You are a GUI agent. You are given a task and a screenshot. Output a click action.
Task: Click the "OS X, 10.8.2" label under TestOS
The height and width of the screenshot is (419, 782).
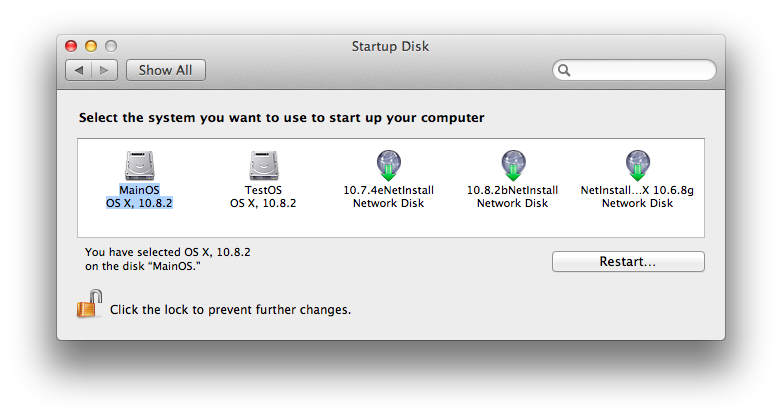[x=263, y=203]
